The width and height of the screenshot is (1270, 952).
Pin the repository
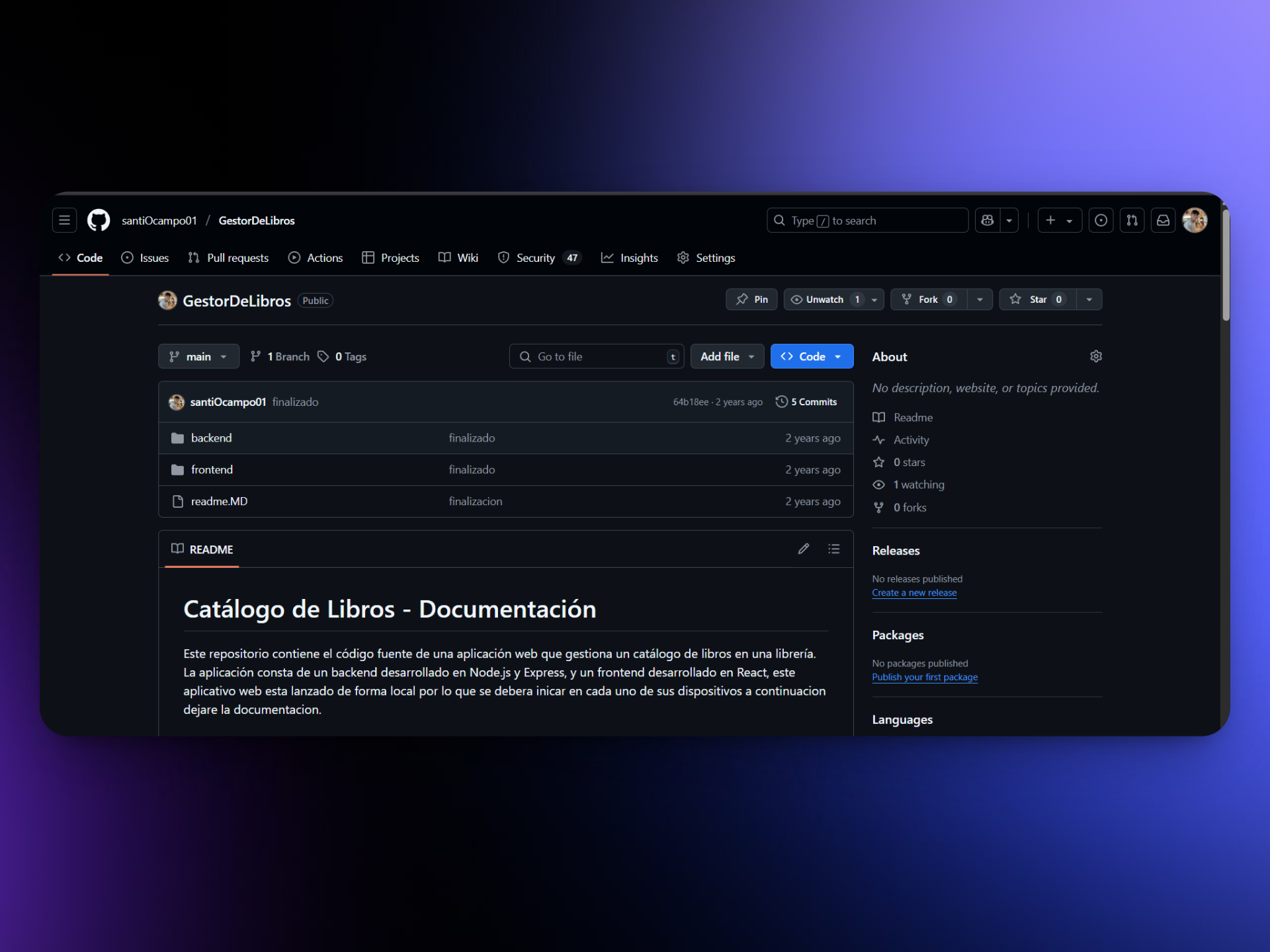[751, 299]
